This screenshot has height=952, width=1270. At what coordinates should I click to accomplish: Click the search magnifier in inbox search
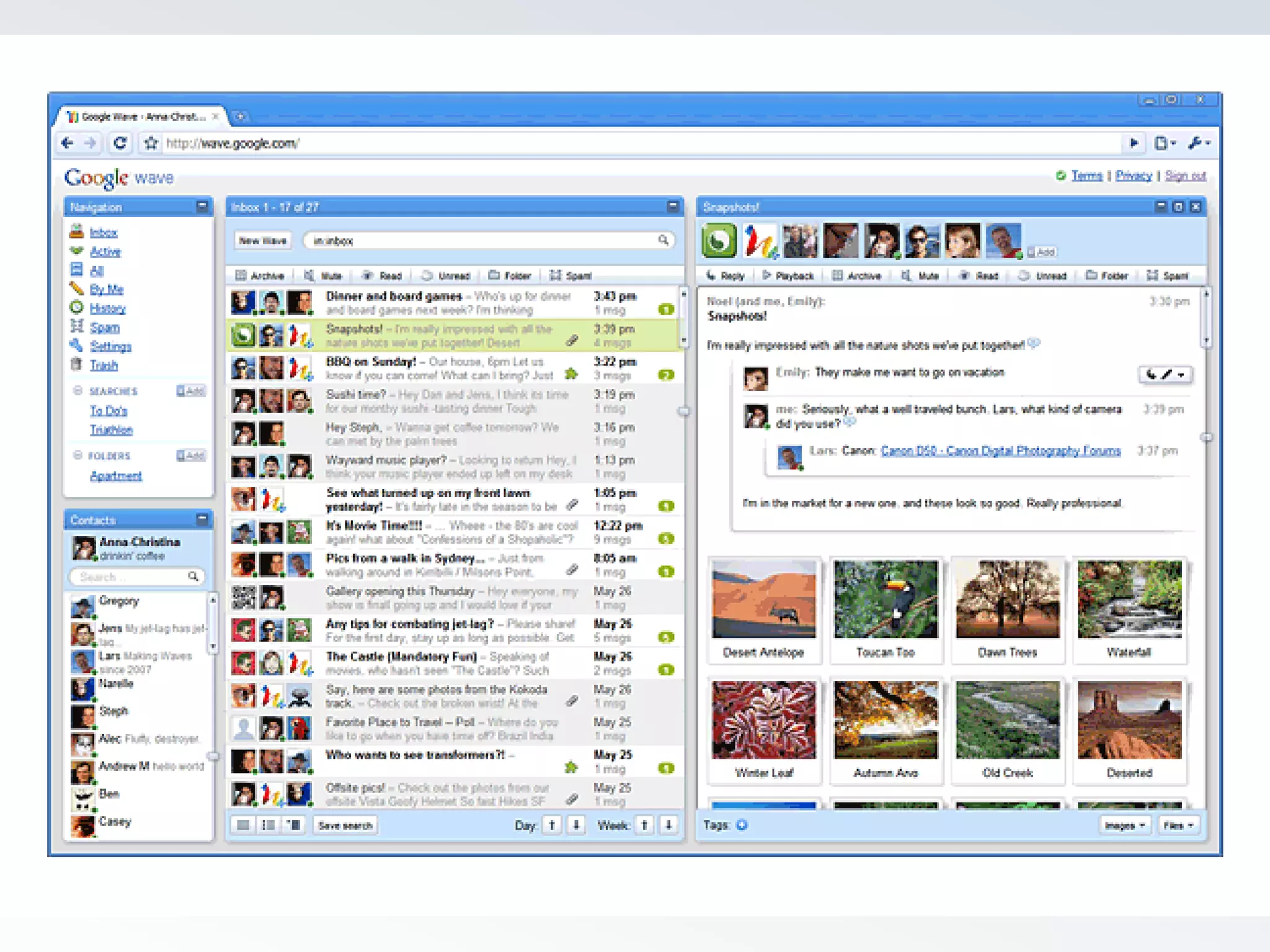point(663,240)
